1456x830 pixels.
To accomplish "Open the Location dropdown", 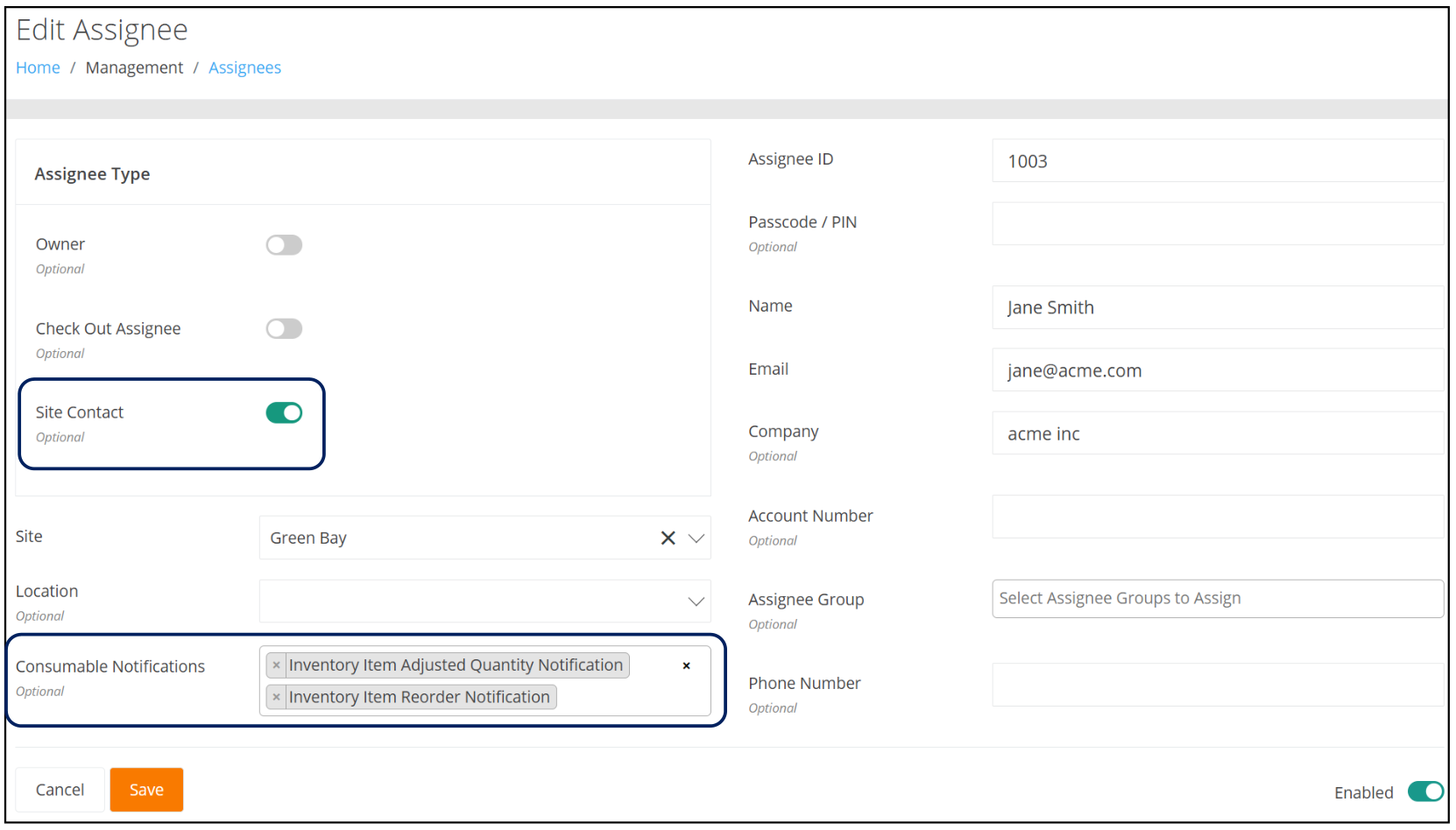I will pos(484,601).
